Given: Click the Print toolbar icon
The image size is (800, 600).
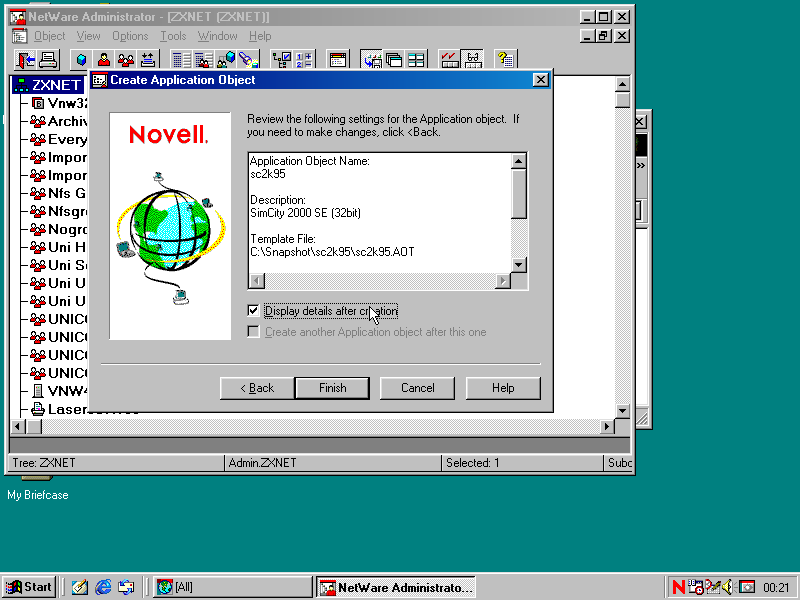Looking at the screenshot, I should 48,60.
